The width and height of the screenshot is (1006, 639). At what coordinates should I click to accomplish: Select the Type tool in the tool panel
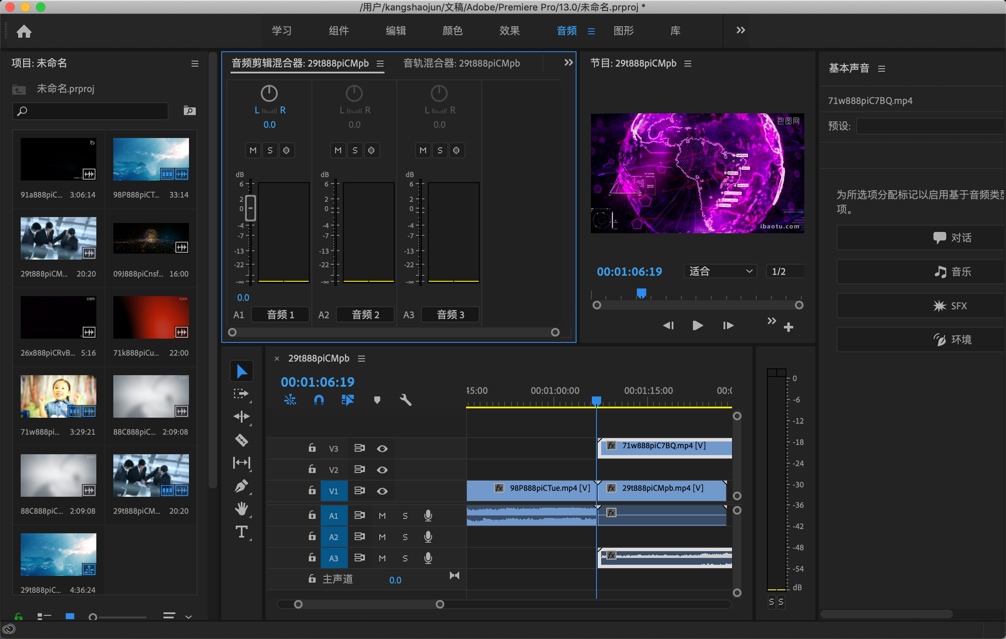click(240, 533)
